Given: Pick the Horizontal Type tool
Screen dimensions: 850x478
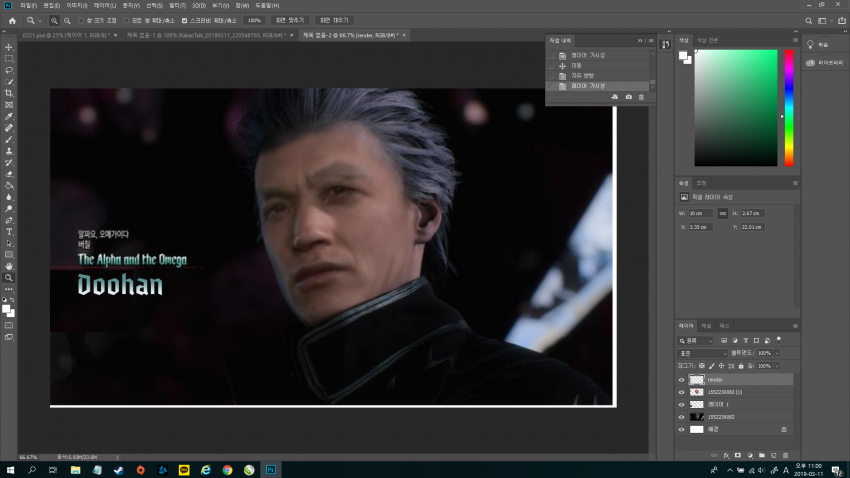Looking at the screenshot, I should pos(9,231).
